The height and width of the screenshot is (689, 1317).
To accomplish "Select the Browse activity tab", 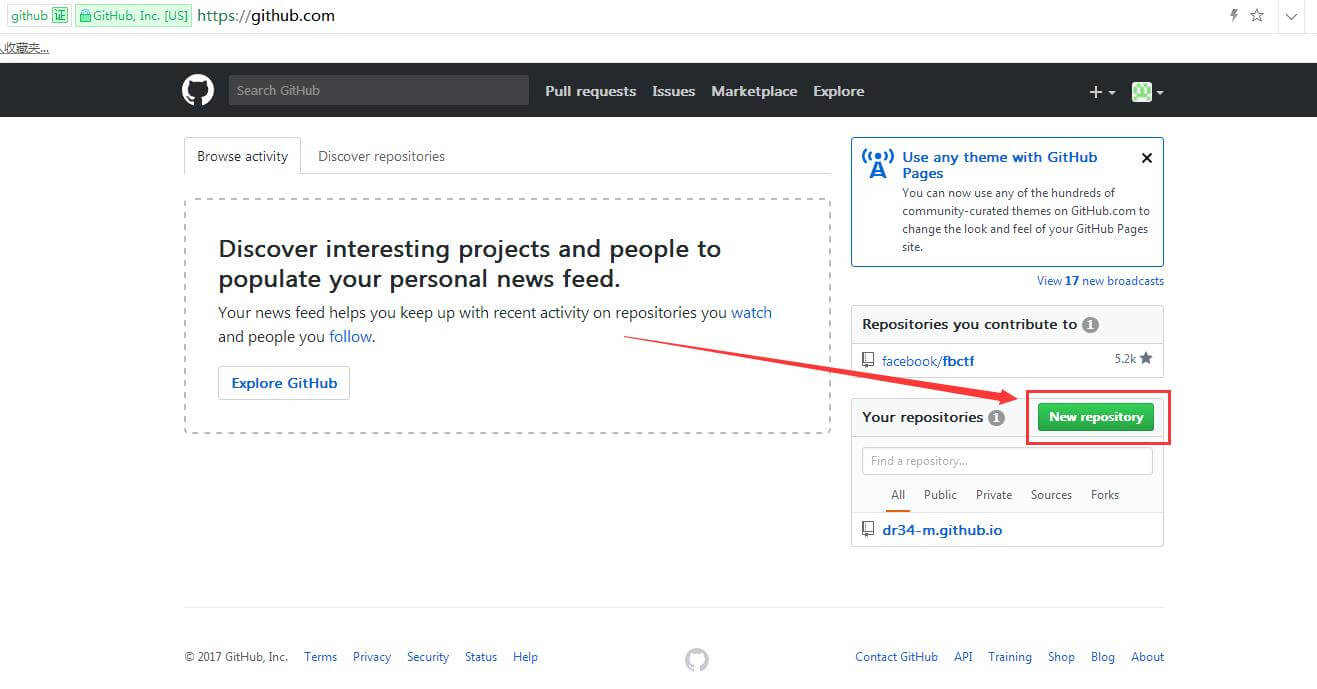I will (x=242, y=156).
